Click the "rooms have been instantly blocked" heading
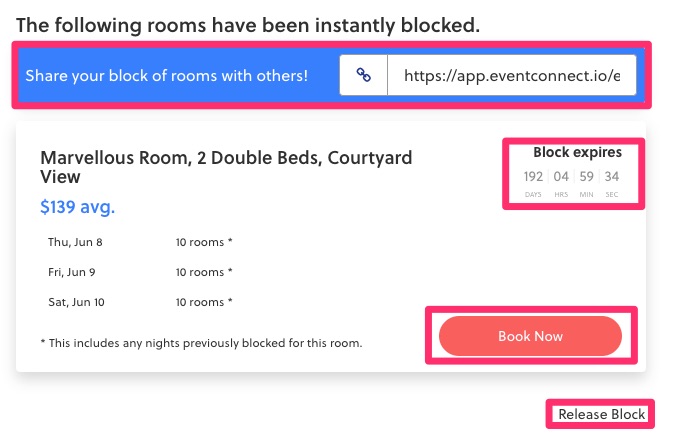Viewport: 674px width, 445px height. click(x=248, y=25)
